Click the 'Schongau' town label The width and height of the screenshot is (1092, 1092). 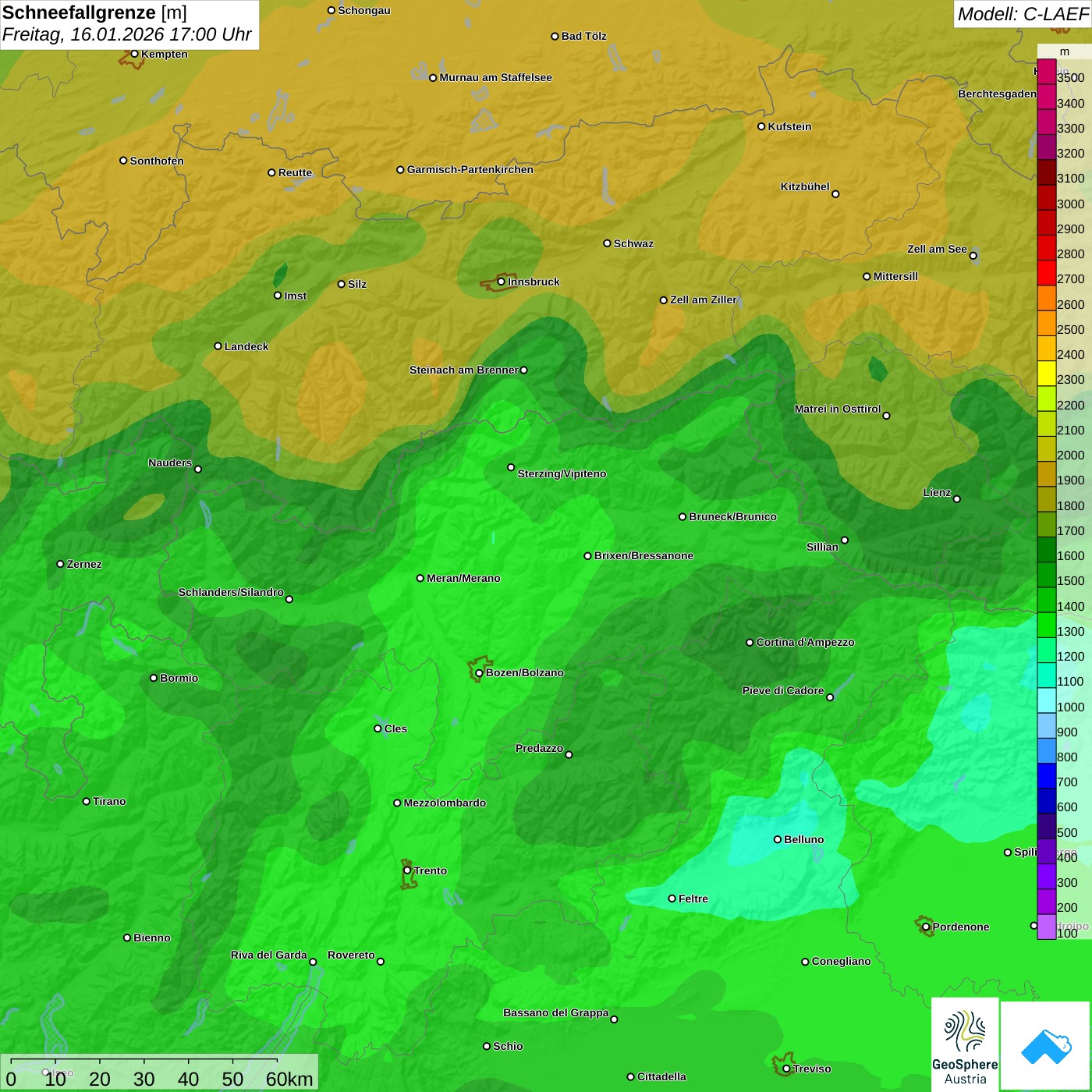363,10
